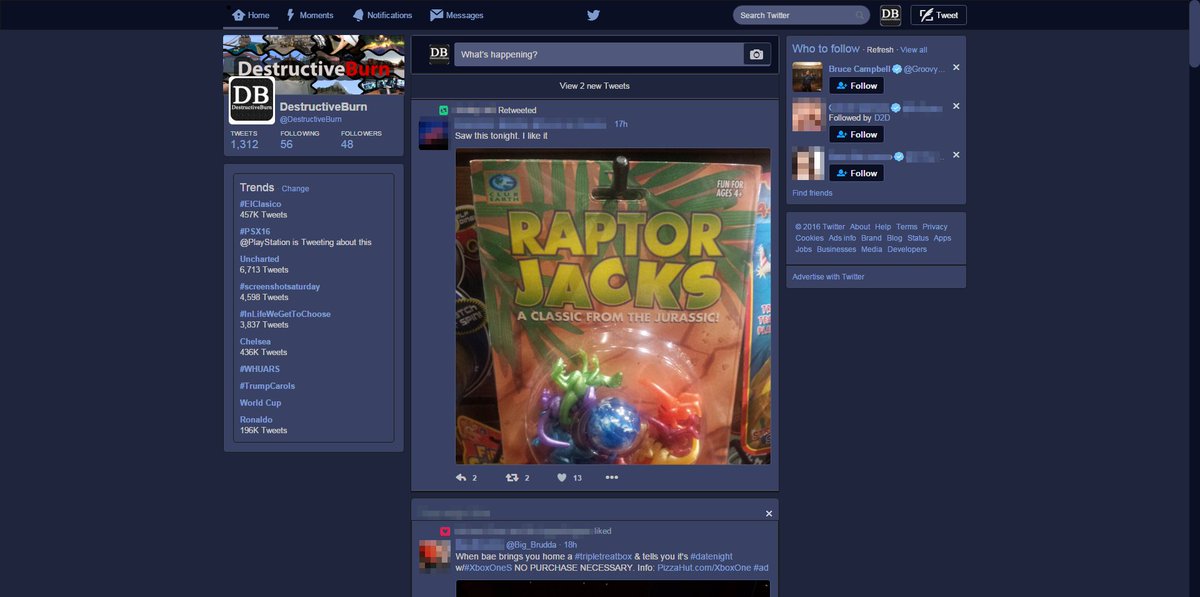Dismiss the third suggested account

tap(956, 155)
